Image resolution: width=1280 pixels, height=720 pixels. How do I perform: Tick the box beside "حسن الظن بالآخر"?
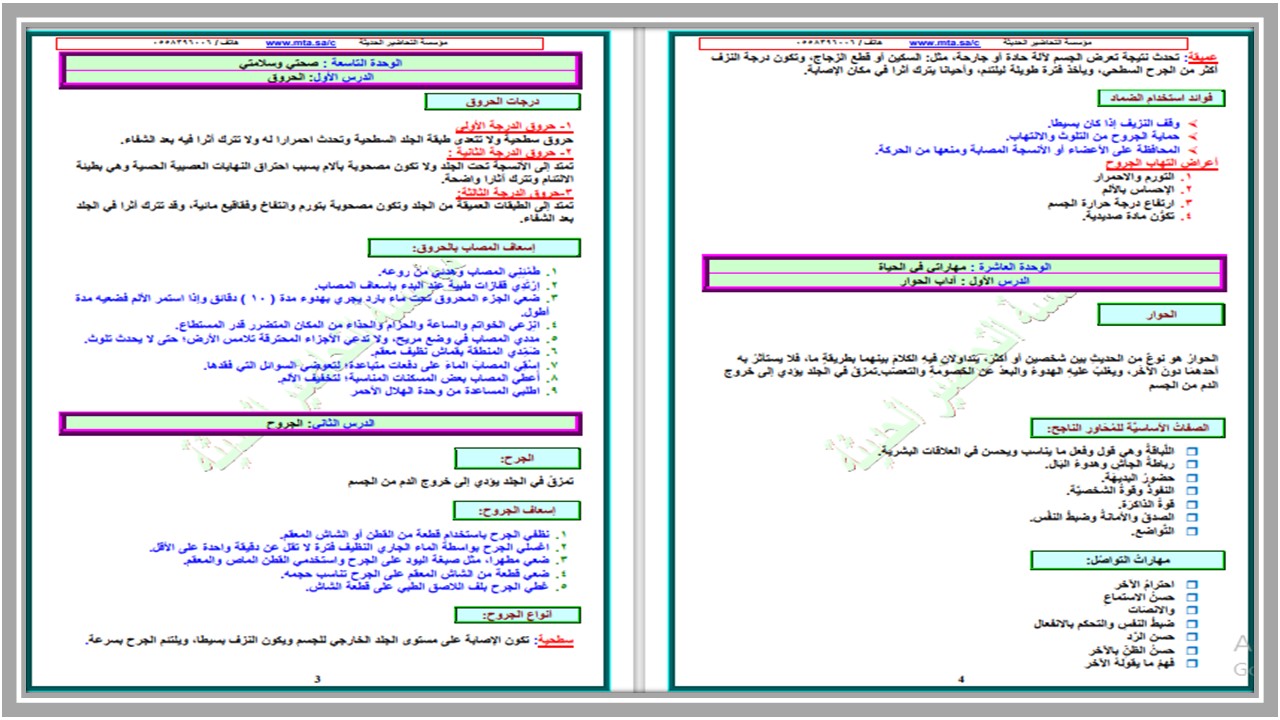[x=1191, y=650]
